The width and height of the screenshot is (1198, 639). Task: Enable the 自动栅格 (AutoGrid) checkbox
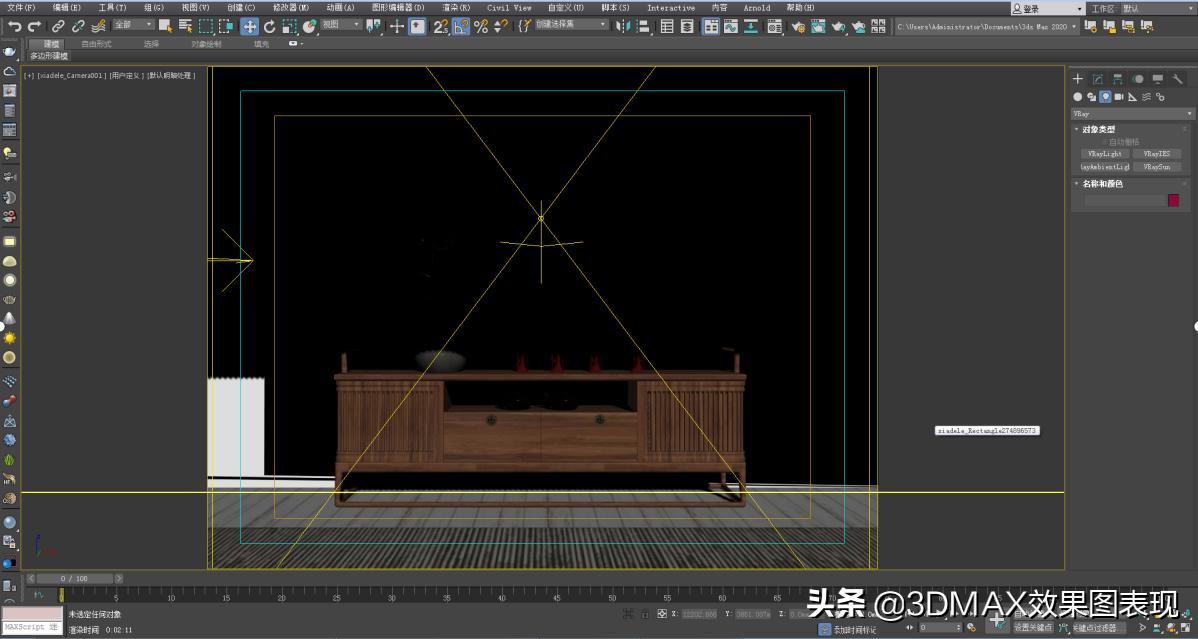pyautogui.click(x=1105, y=141)
